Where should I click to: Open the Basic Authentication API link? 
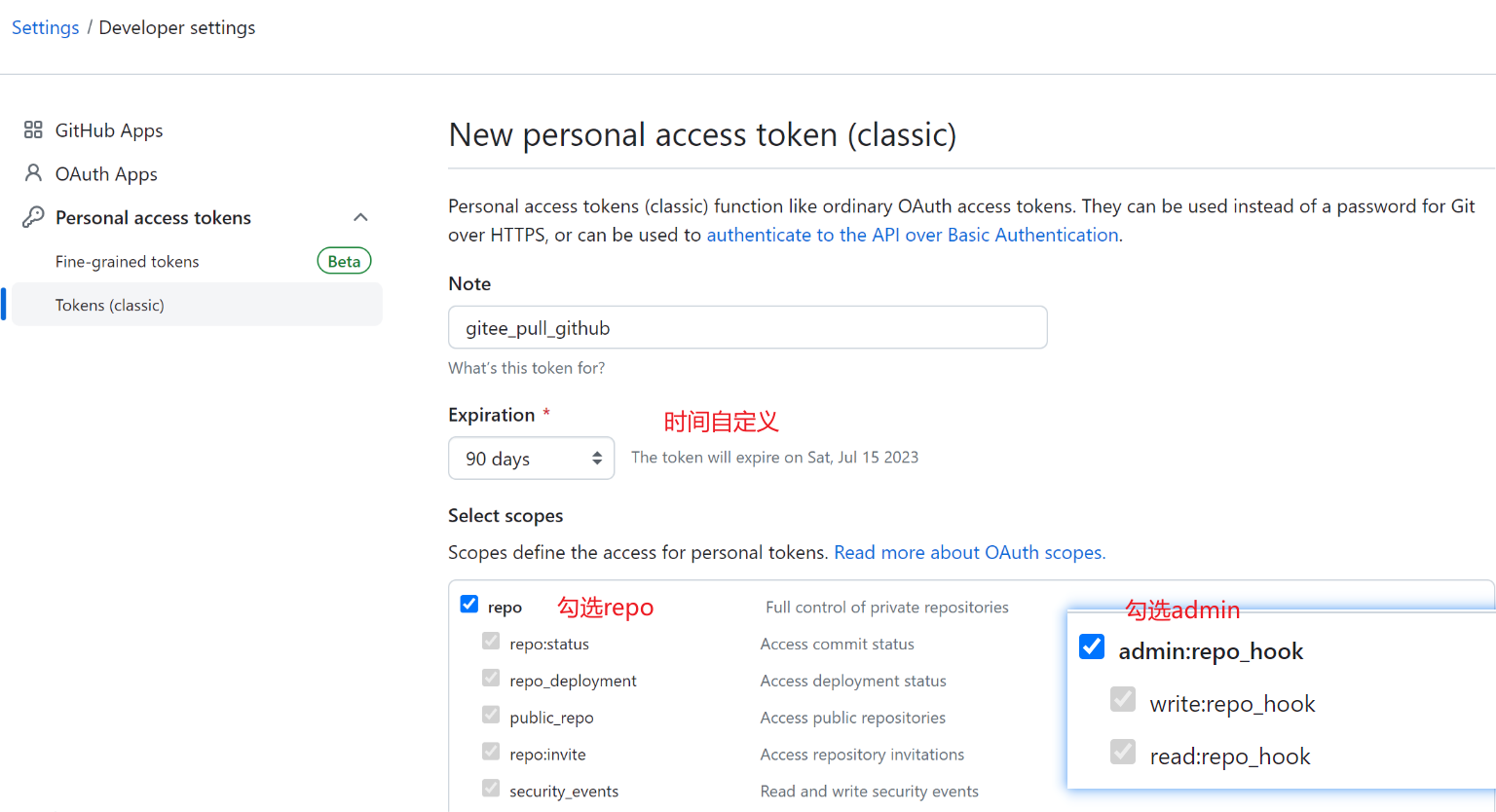[912, 235]
